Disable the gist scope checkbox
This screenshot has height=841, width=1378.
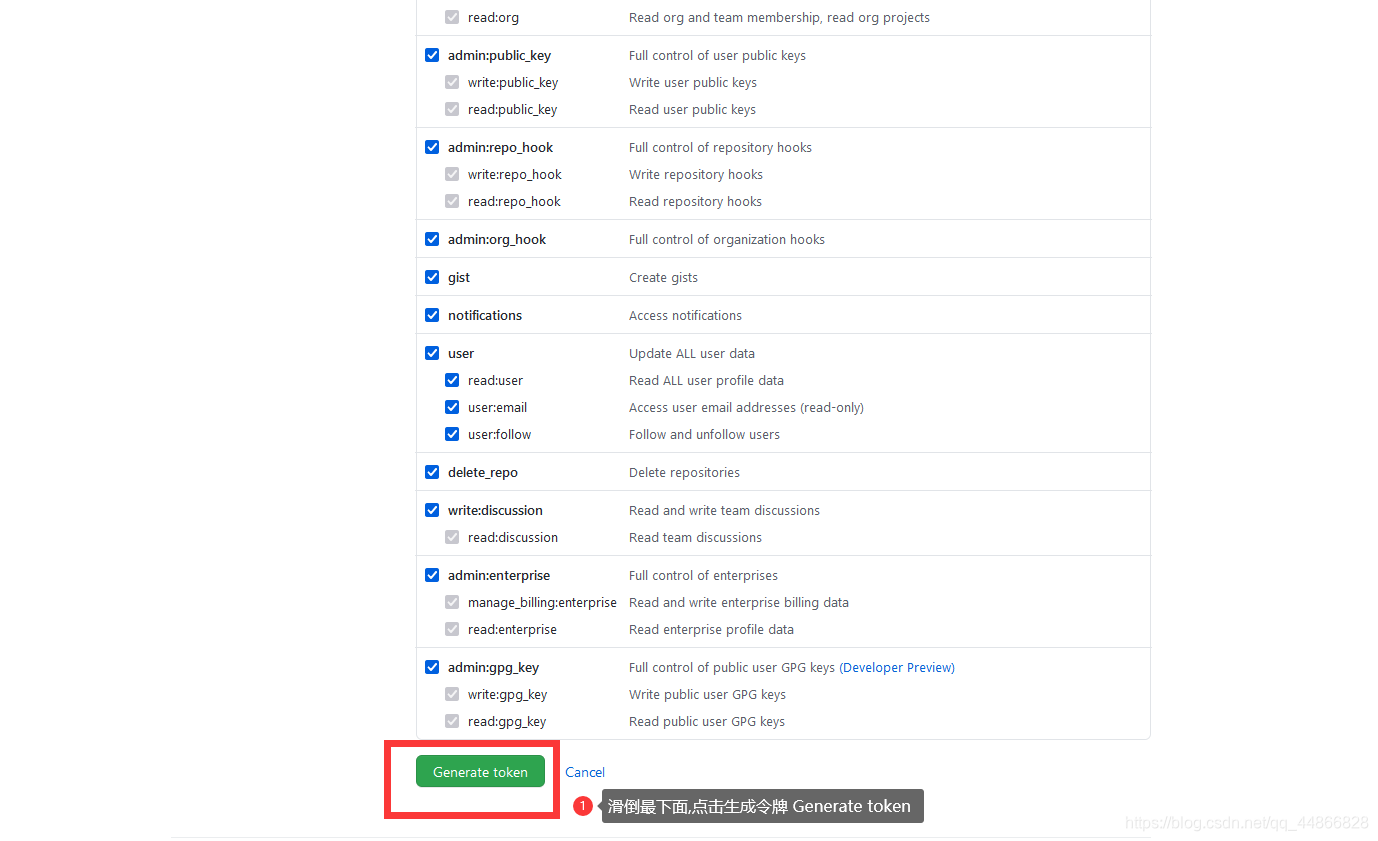(x=432, y=276)
